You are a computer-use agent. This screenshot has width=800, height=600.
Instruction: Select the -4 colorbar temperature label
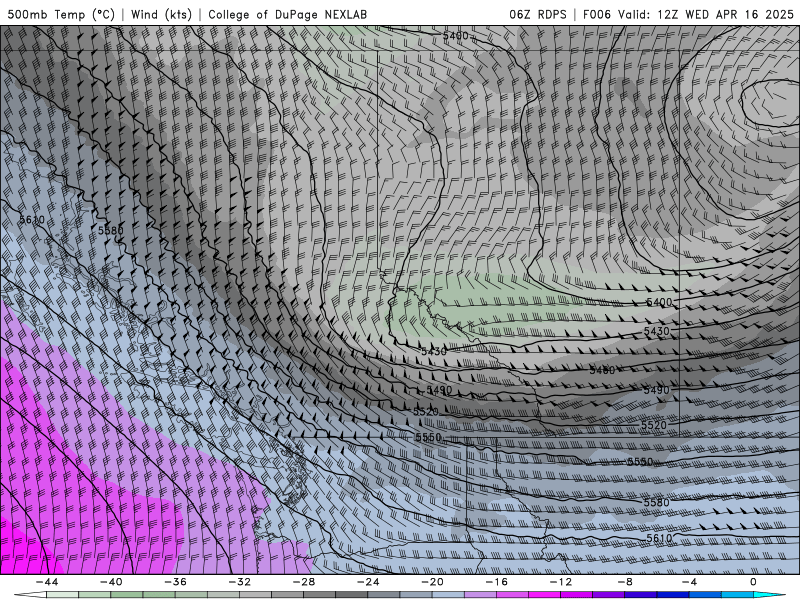[x=689, y=582]
